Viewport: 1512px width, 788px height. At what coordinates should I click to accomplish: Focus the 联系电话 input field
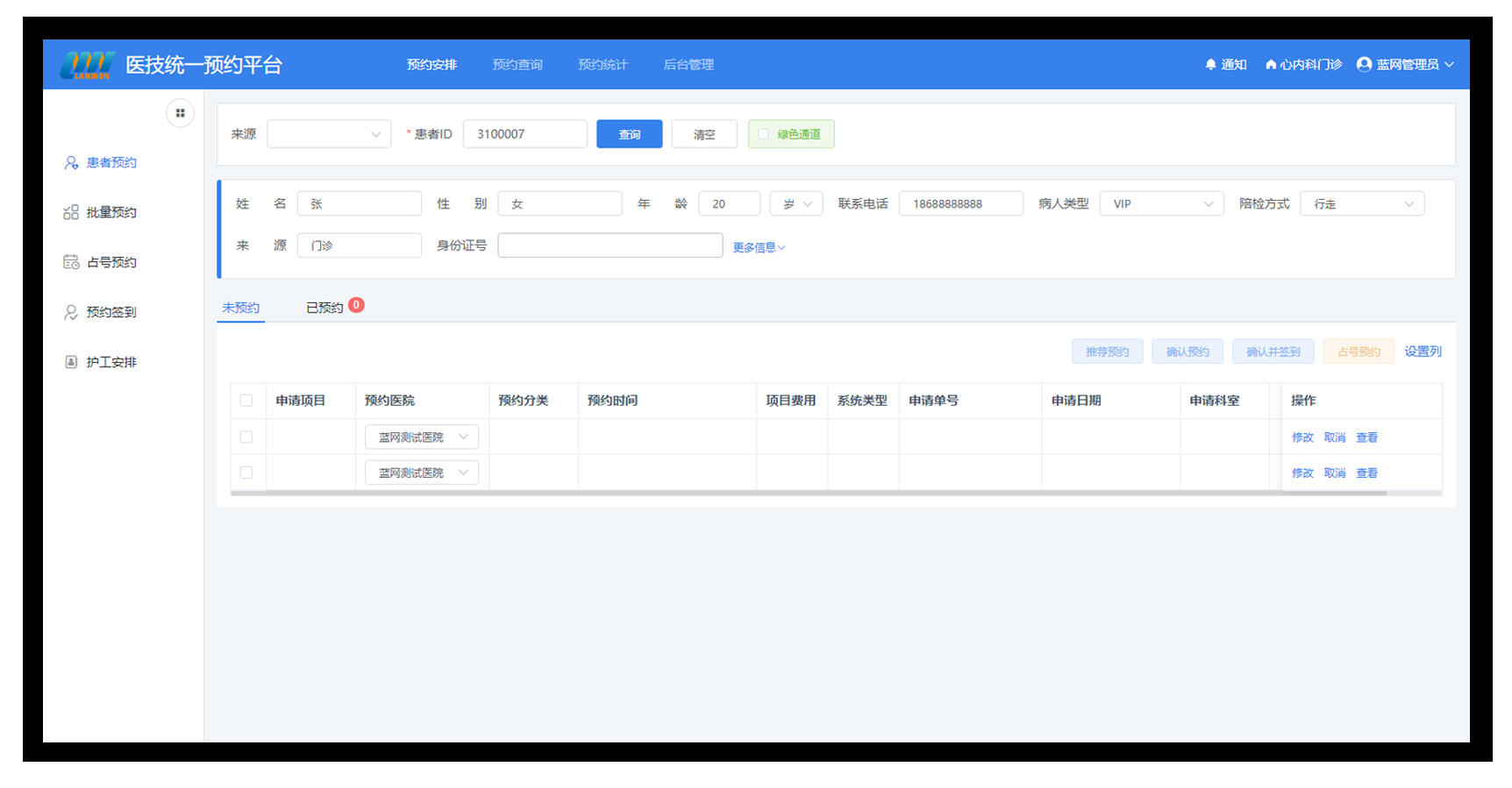coord(961,204)
